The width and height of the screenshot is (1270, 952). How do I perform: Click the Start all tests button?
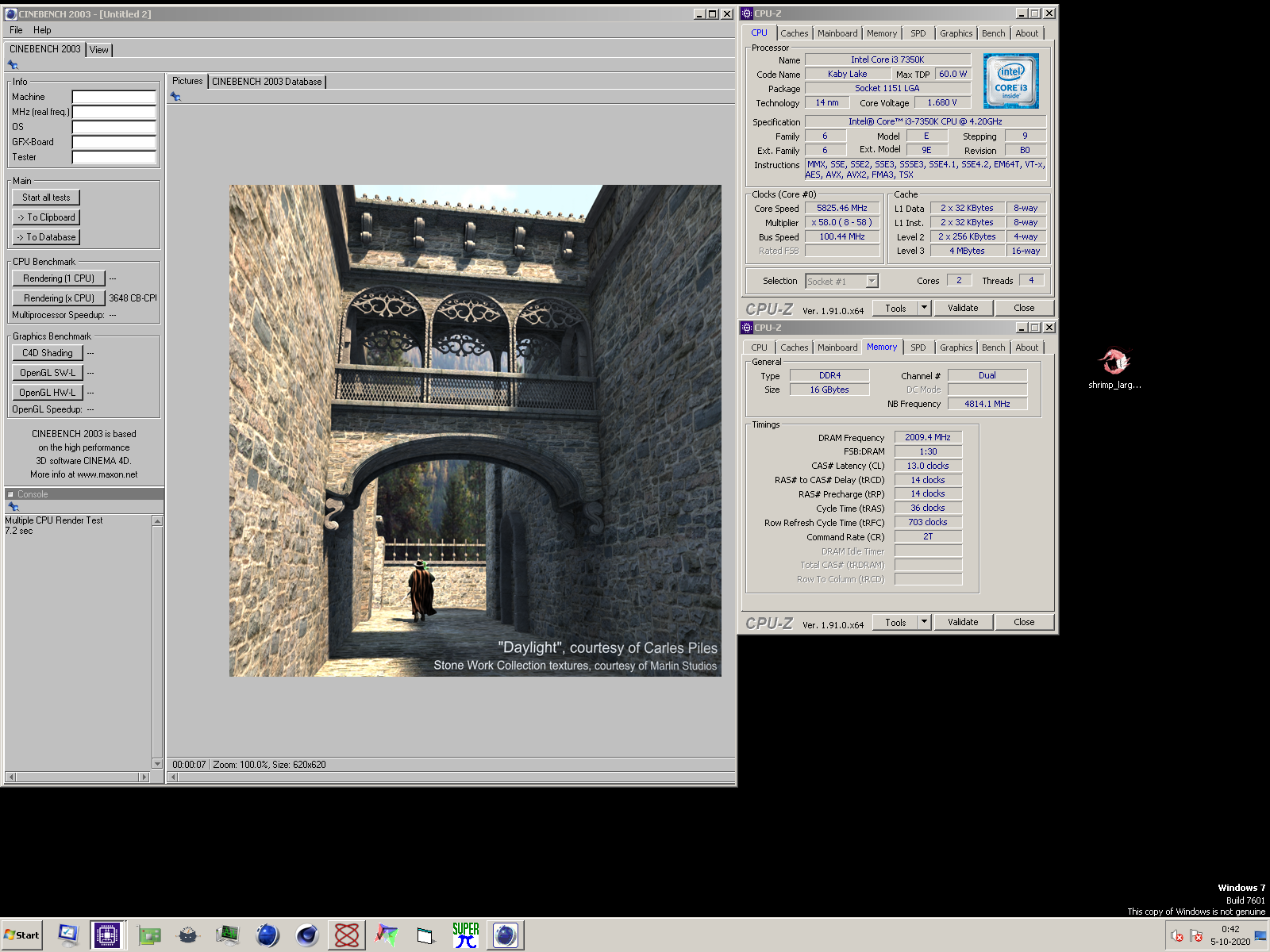pyautogui.click(x=46, y=198)
